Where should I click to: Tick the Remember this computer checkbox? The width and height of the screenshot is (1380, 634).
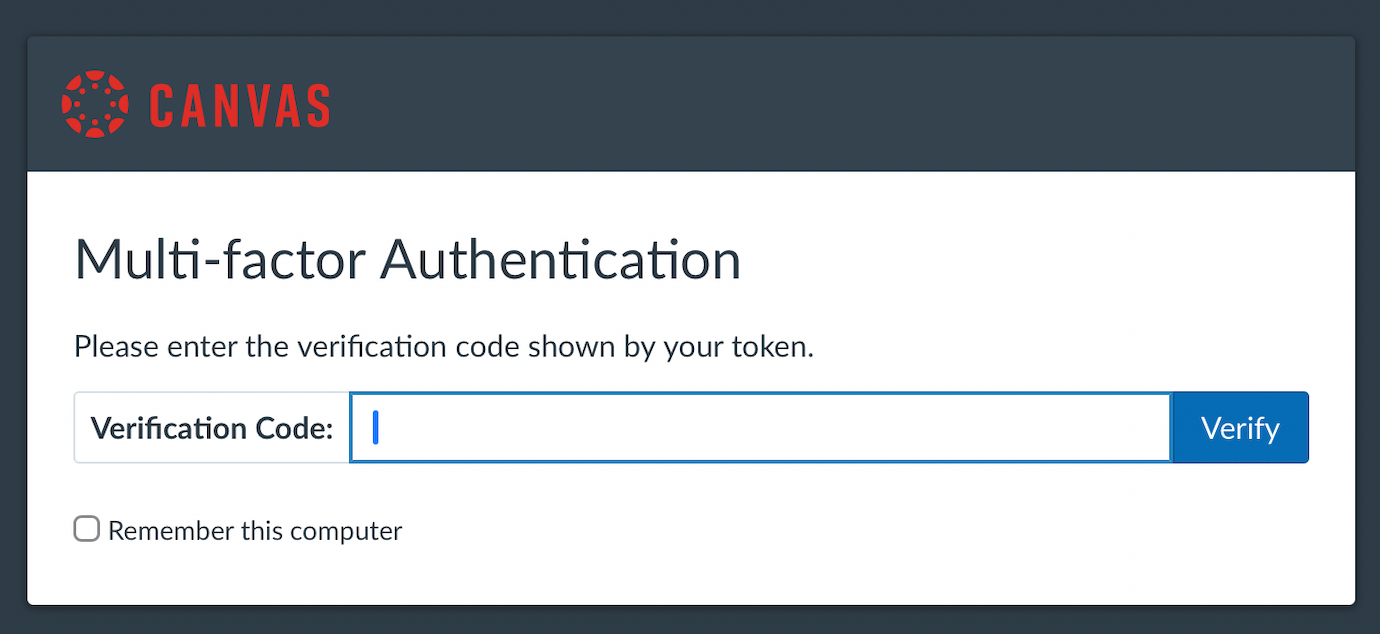[87, 529]
